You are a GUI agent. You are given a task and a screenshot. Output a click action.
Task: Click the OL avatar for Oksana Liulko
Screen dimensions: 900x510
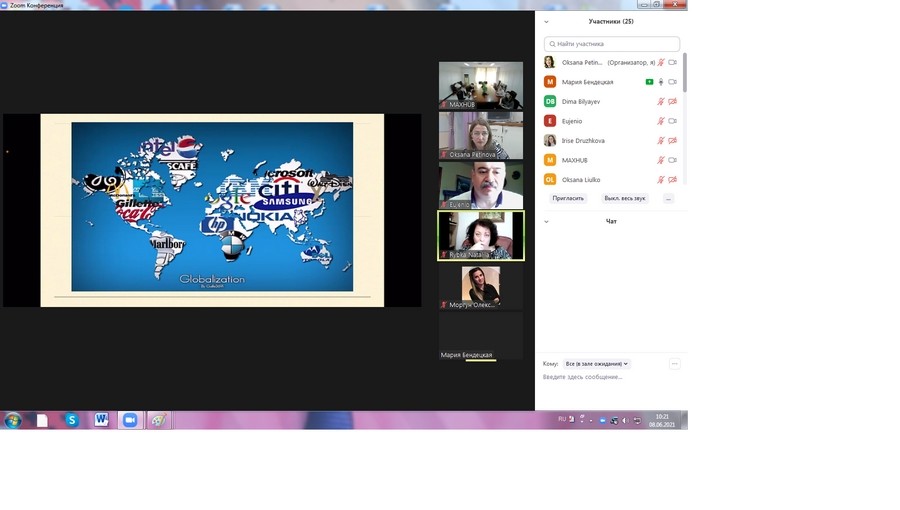(550, 180)
